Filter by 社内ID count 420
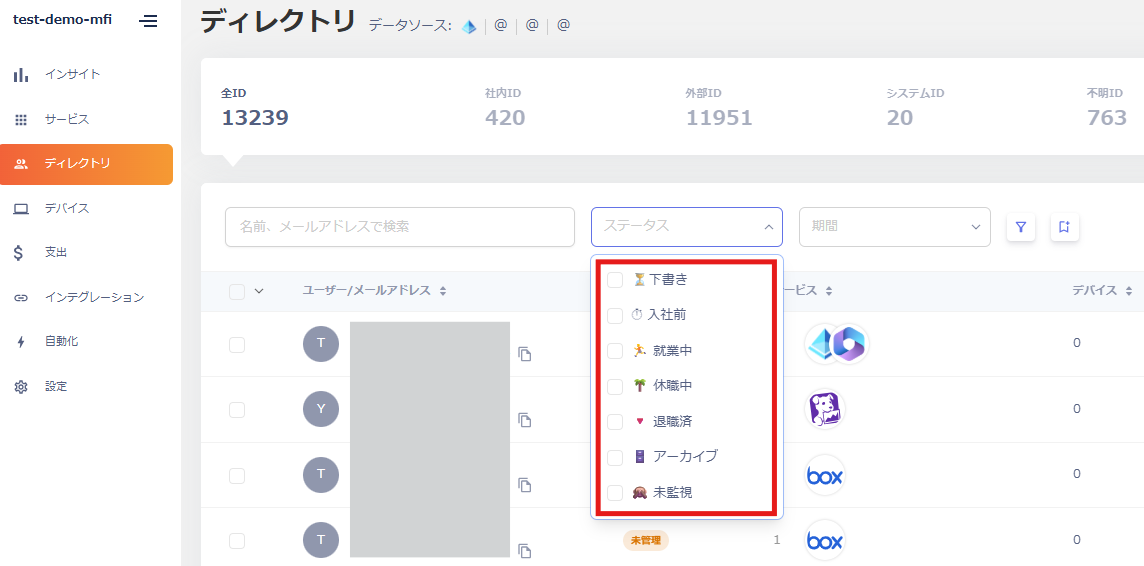1144x566 pixels. (504, 107)
